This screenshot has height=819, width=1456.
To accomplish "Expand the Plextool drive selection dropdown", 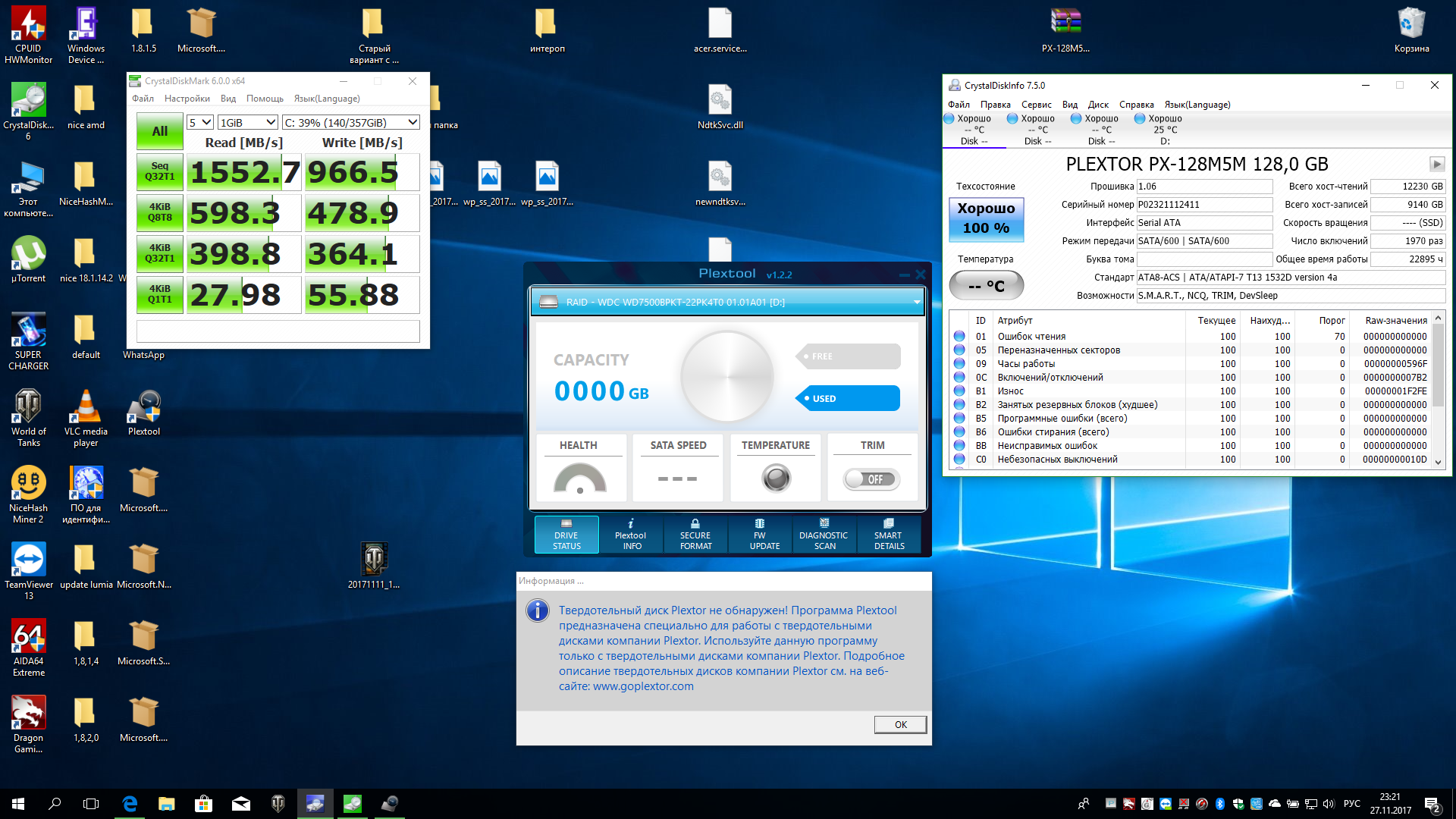I will (x=916, y=302).
